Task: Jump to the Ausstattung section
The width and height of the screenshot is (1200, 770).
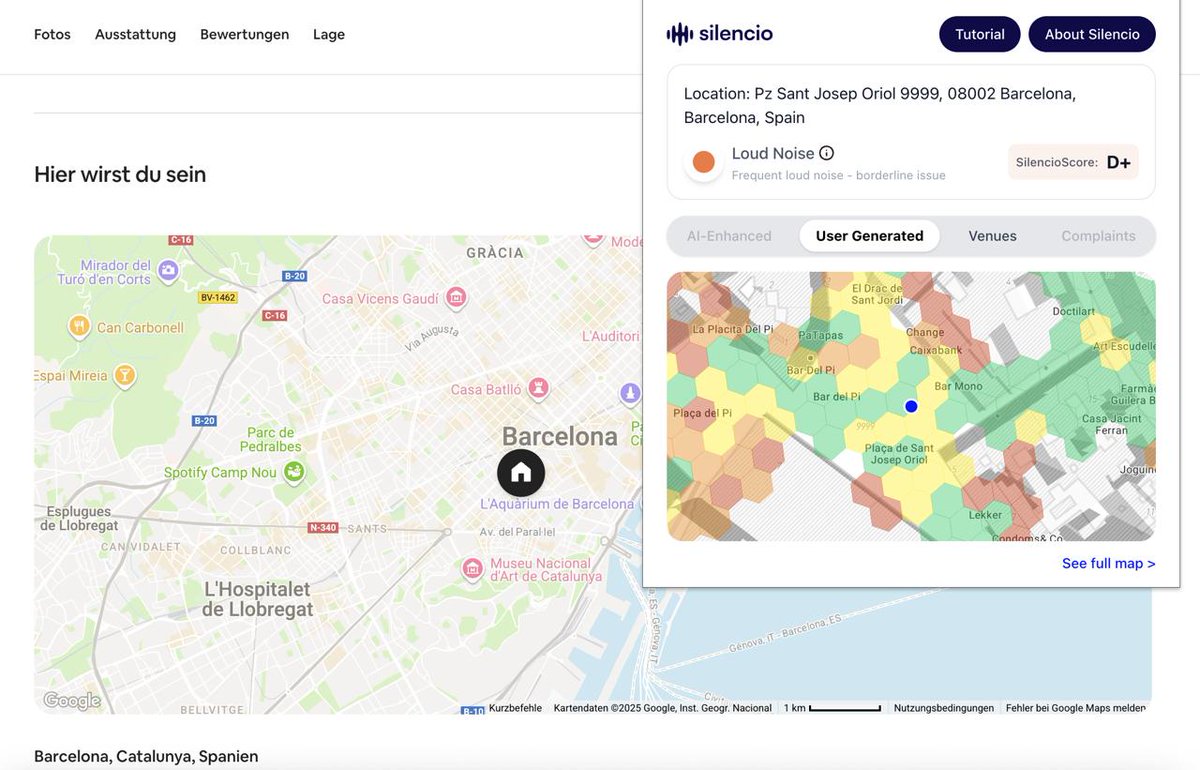Action: (x=135, y=34)
